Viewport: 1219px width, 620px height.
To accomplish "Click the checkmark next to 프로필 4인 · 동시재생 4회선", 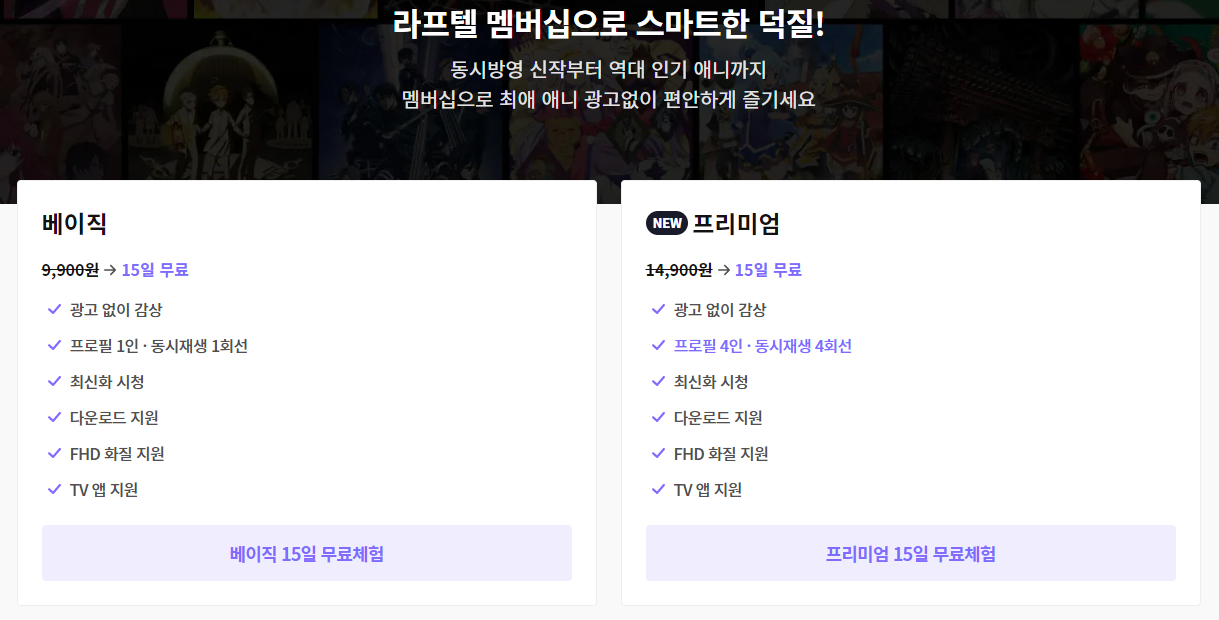I will pyautogui.click(x=658, y=345).
